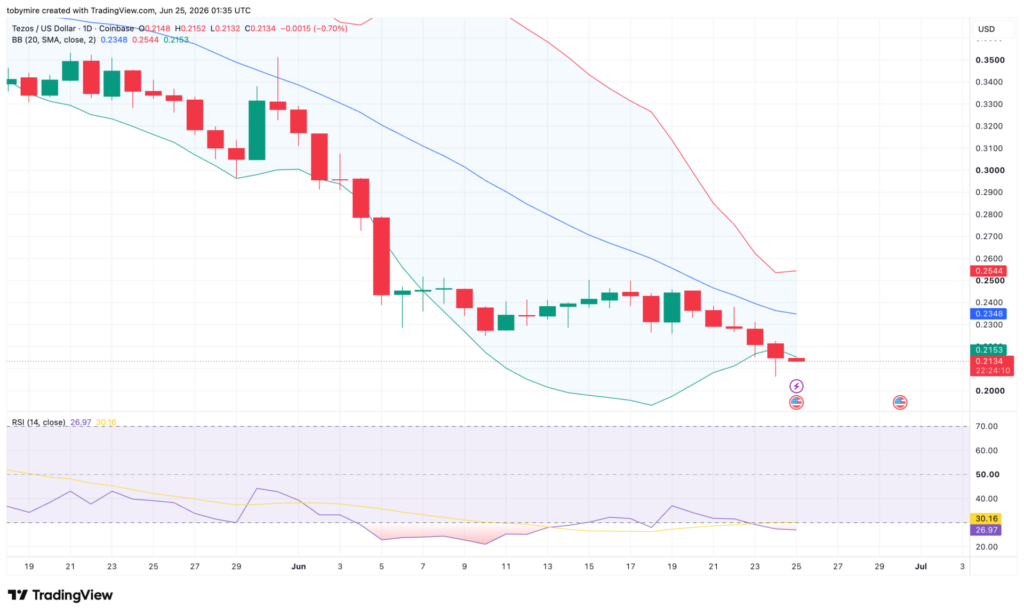
Task: Click the blue 0.2348 basis price tag
Action: tap(989, 314)
